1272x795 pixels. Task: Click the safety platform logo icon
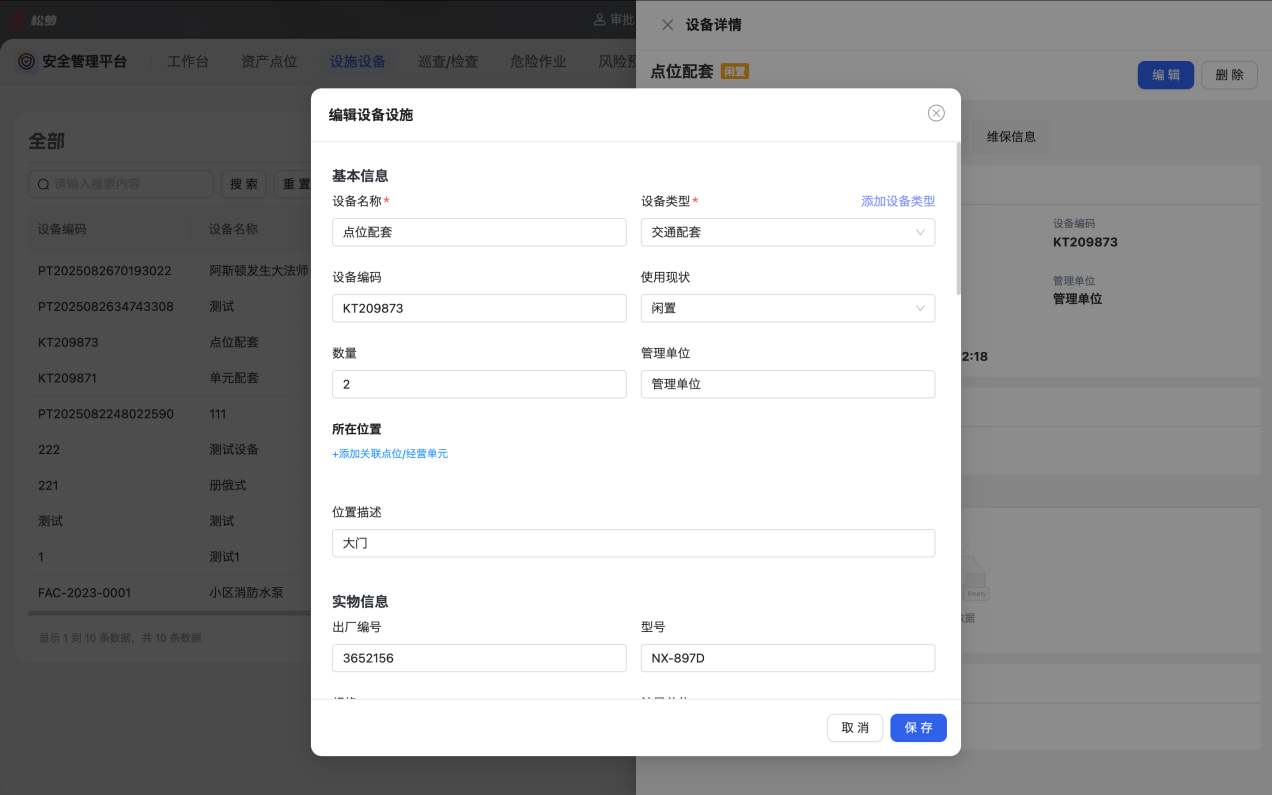[x=27, y=61]
